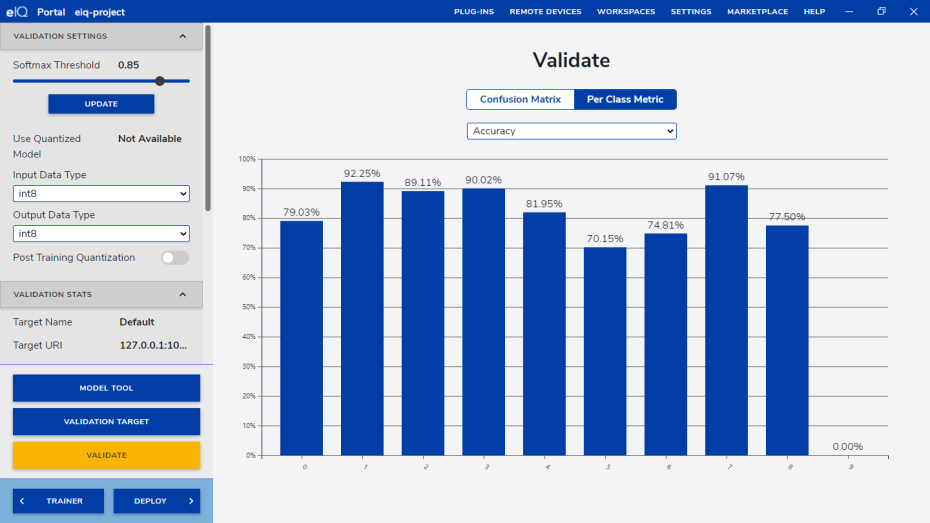Start validation with the Validate button
The width and height of the screenshot is (930, 523).
tap(106, 455)
